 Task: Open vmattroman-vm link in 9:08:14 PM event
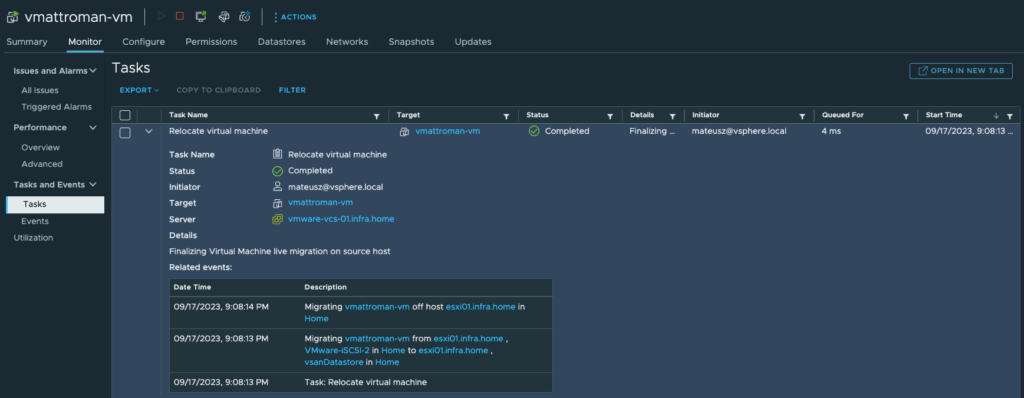pyautogui.click(x=377, y=306)
